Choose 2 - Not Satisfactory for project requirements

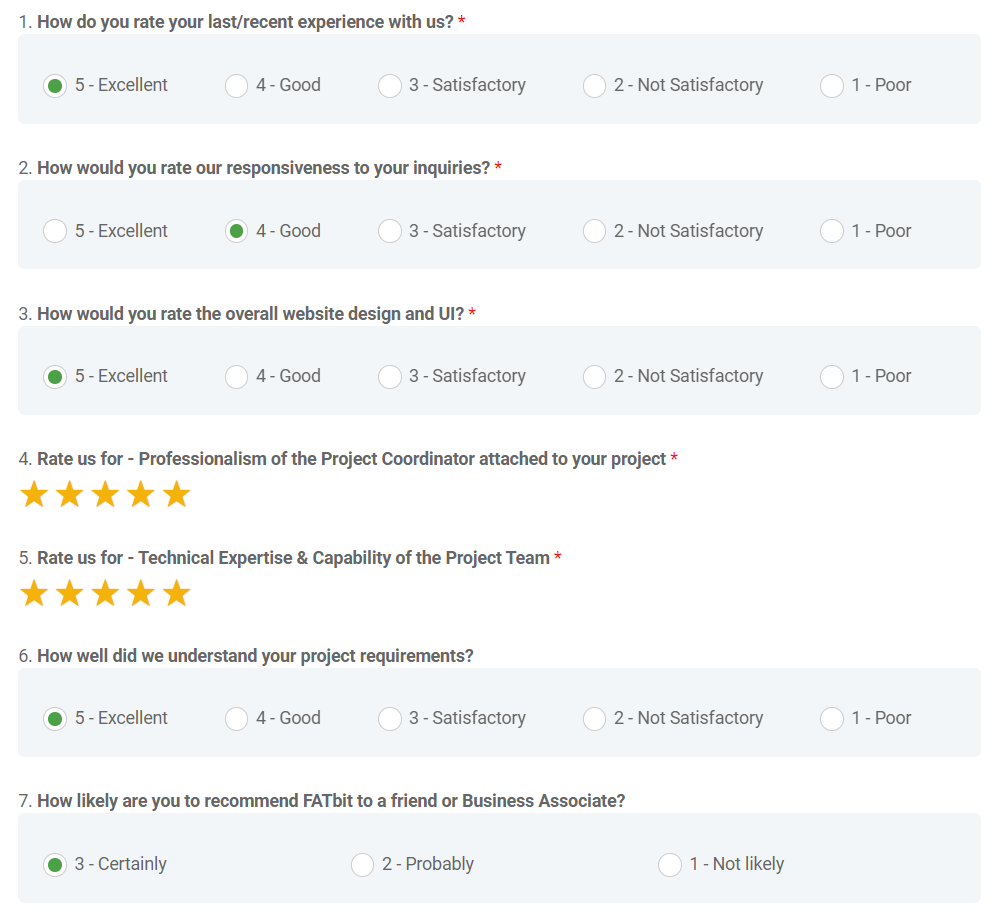click(594, 719)
